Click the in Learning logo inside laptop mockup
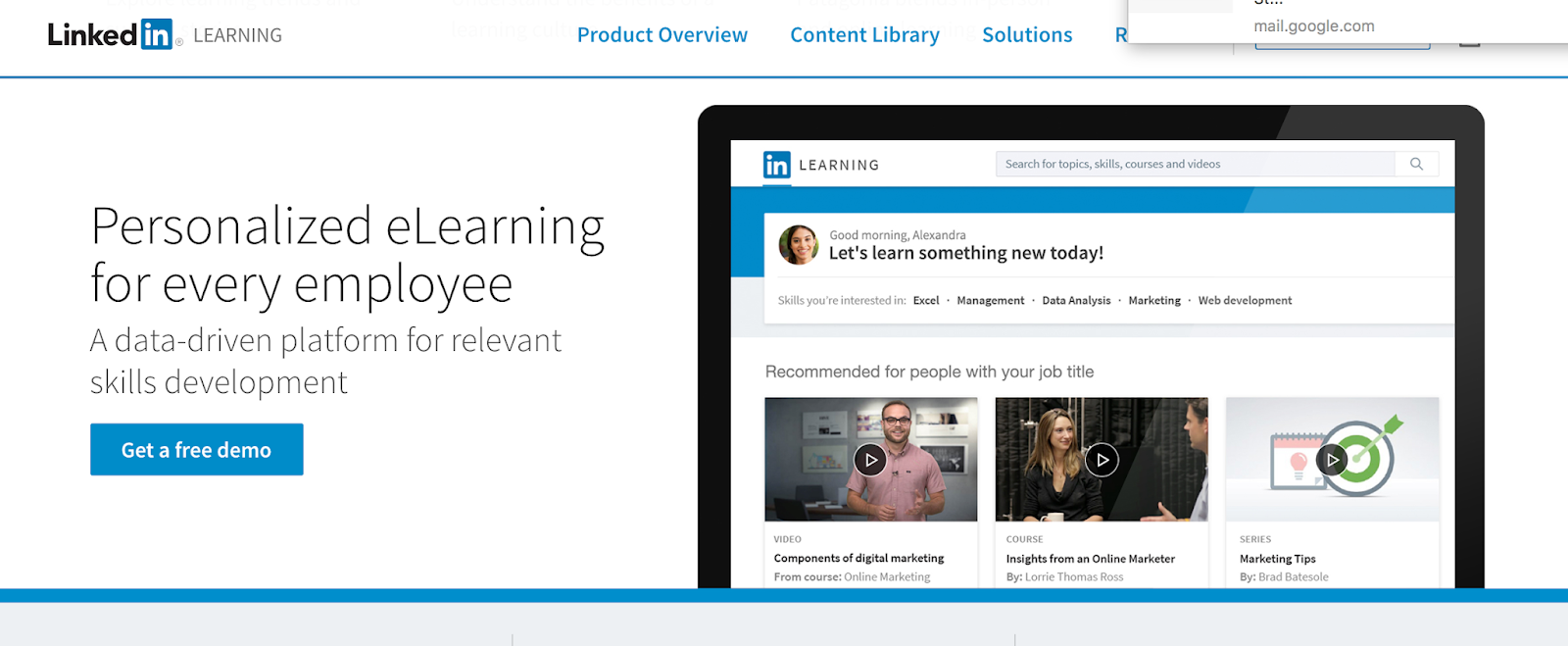The height and width of the screenshot is (646, 1568). tap(821, 165)
